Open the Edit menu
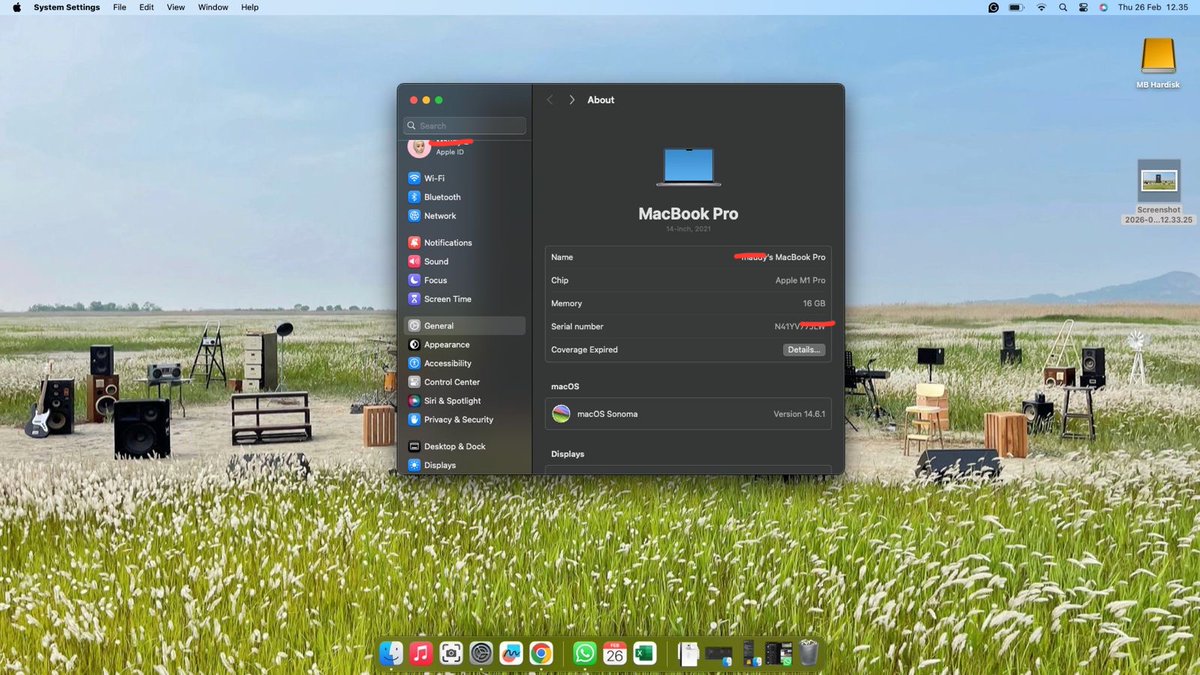1200x675 pixels. click(x=147, y=7)
